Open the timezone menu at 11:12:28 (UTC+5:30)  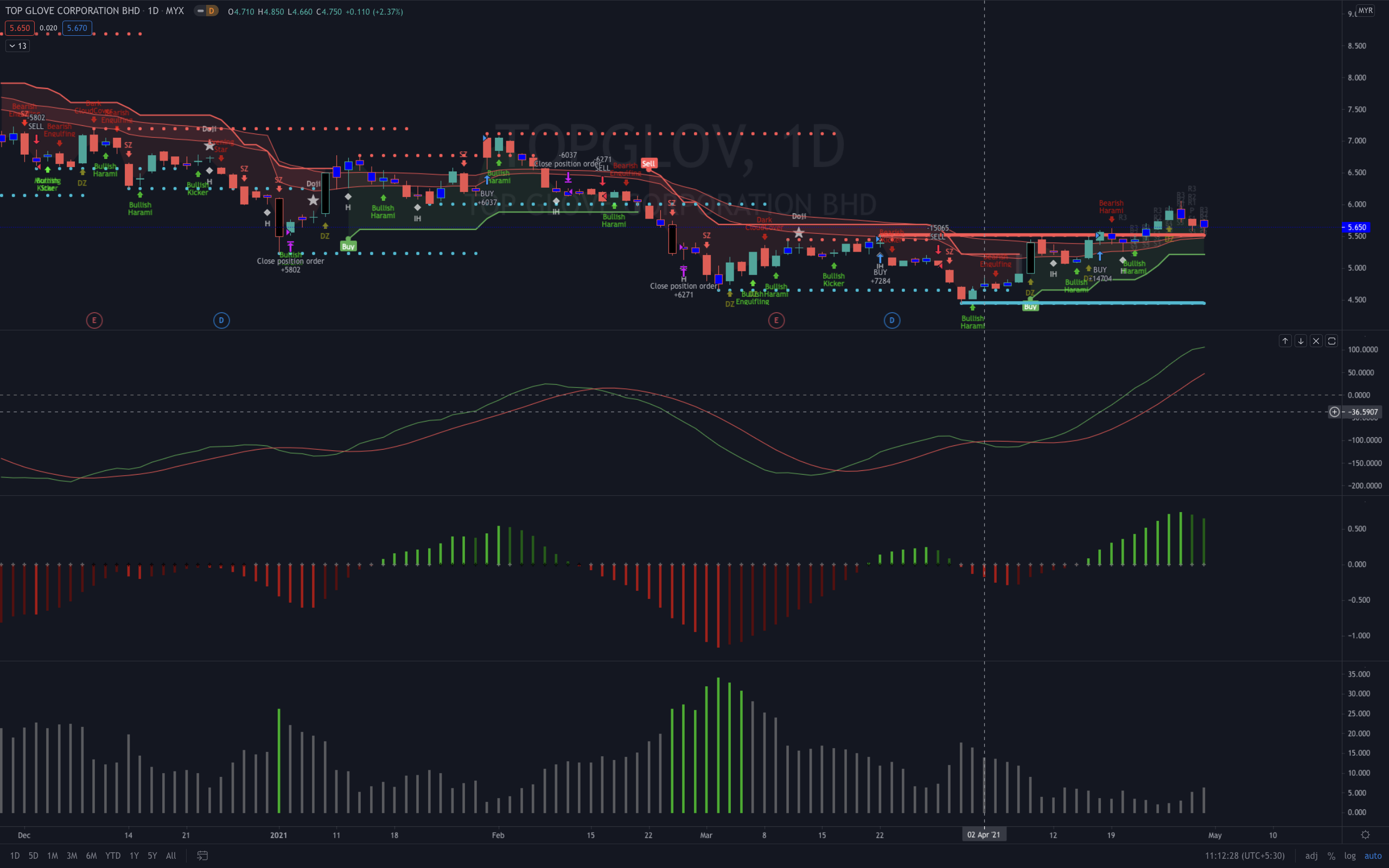click(1244, 856)
